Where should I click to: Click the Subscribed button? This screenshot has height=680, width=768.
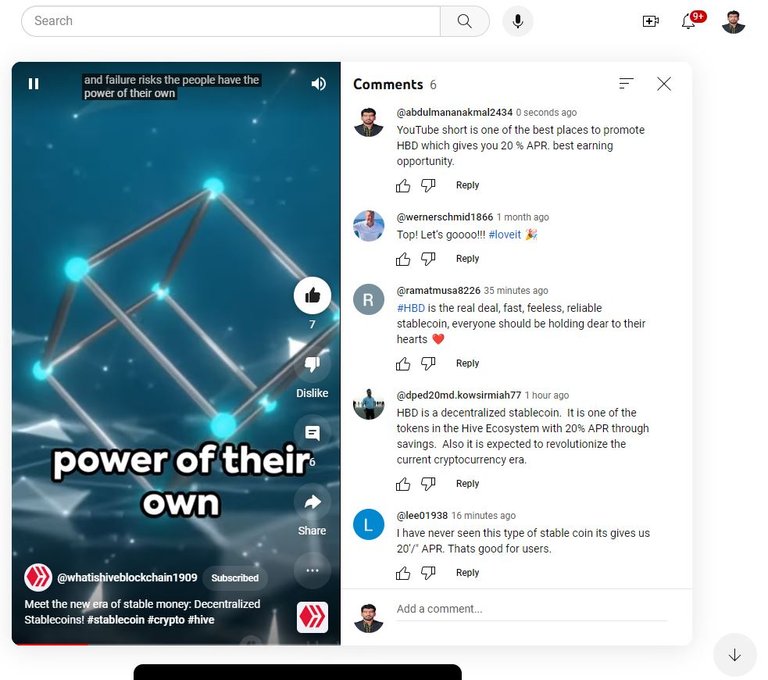pos(235,578)
